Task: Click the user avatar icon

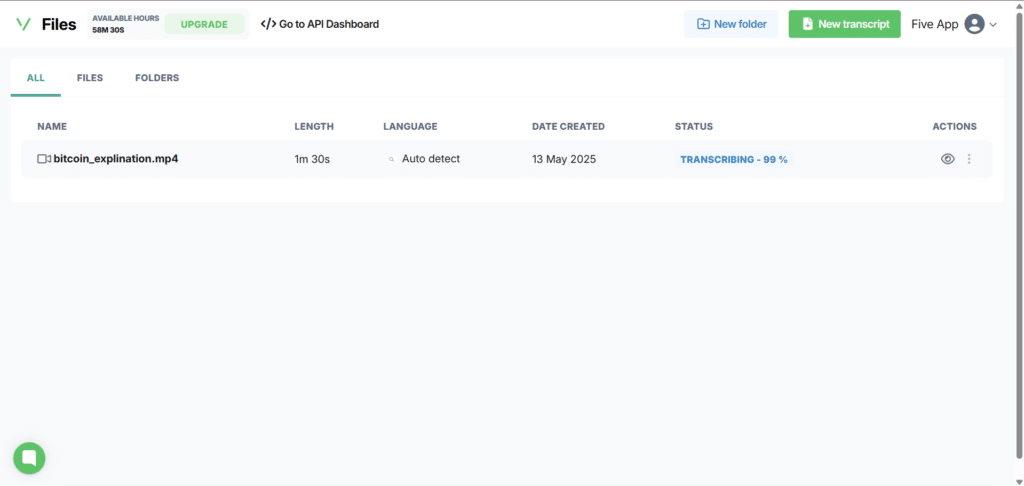Action: (x=974, y=24)
